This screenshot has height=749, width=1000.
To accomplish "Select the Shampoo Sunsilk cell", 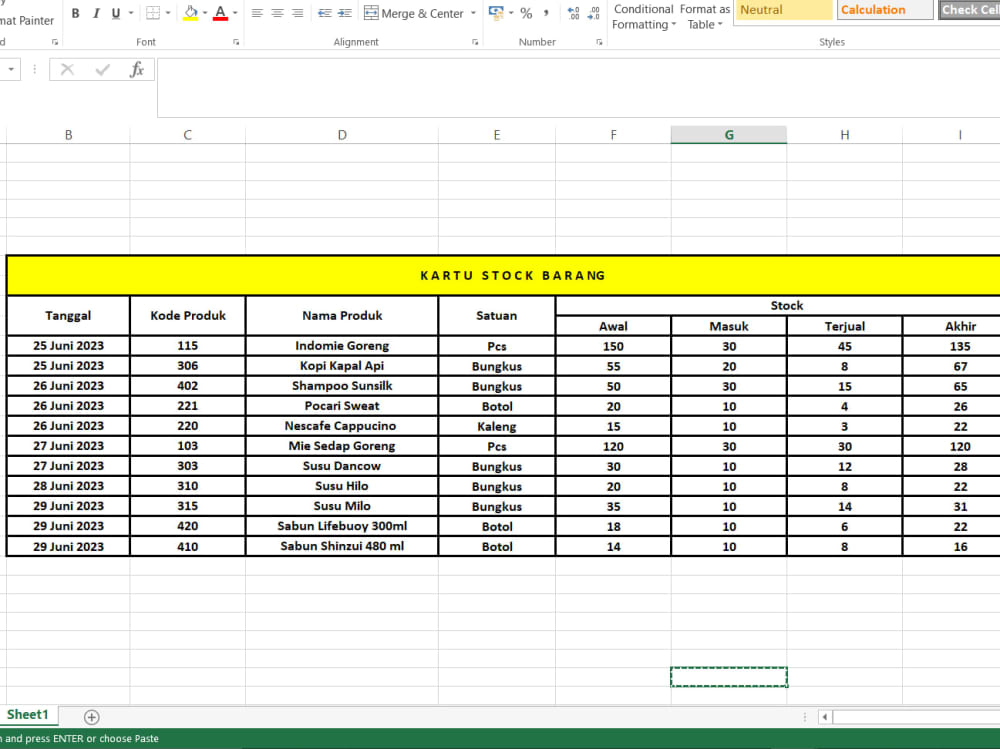I will click(342, 386).
